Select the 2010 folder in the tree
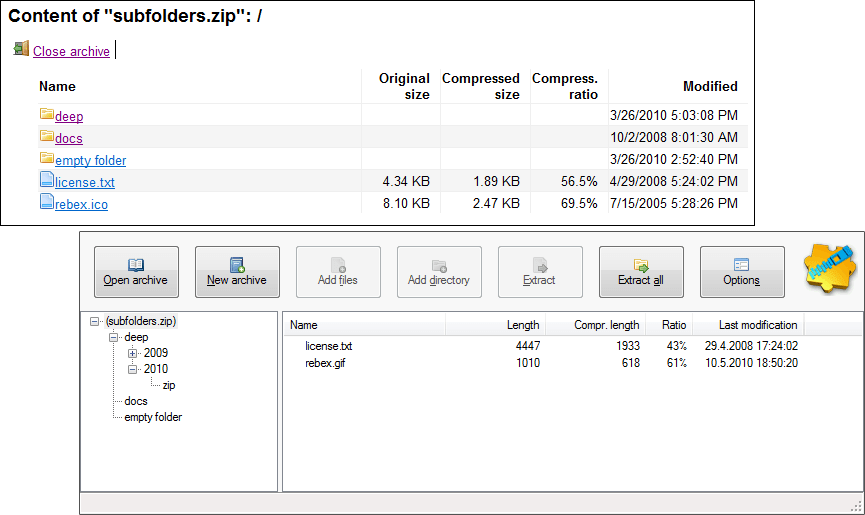865x515 pixels. pyautogui.click(x=156, y=369)
